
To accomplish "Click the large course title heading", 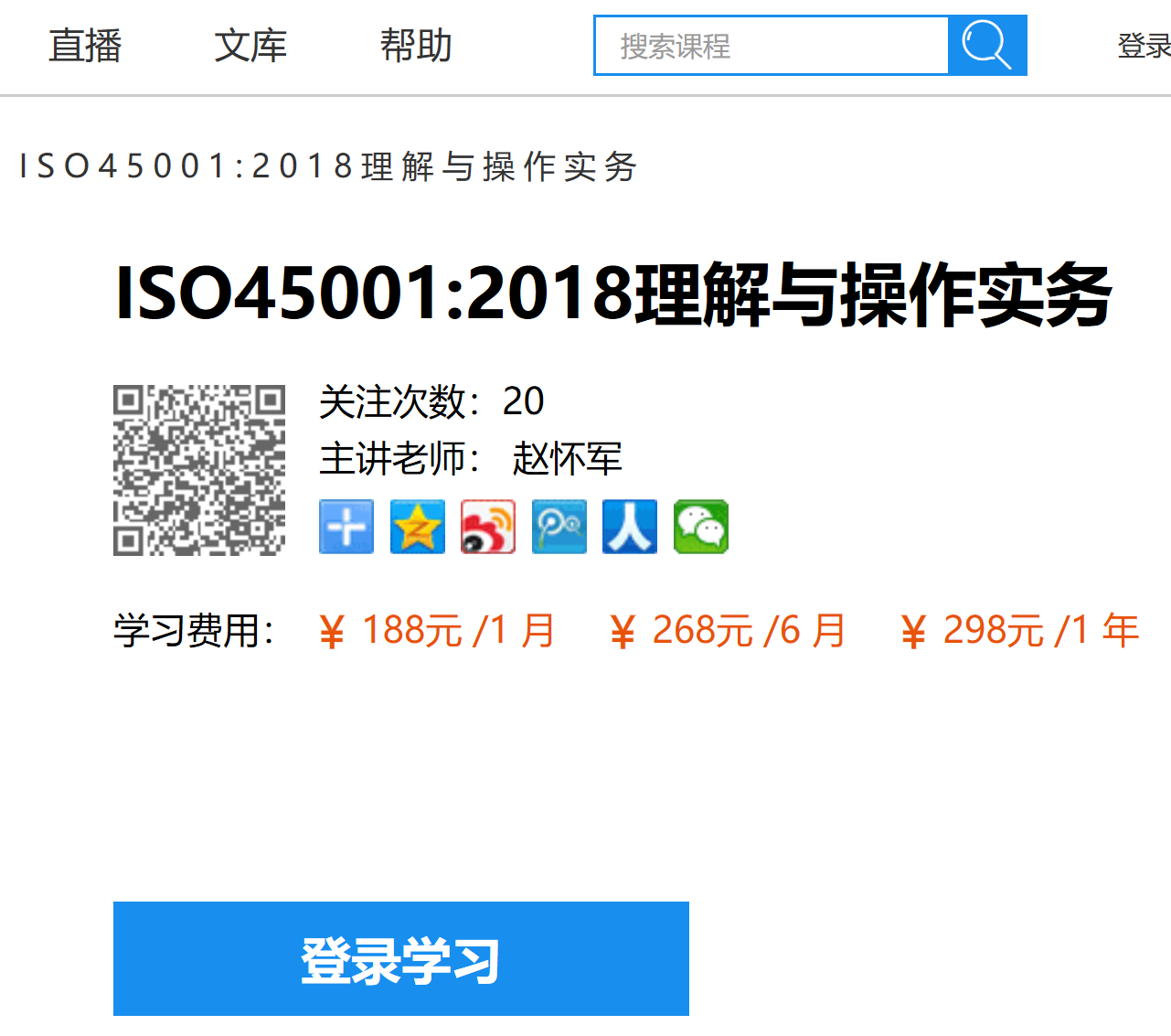I will click(613, 294).
